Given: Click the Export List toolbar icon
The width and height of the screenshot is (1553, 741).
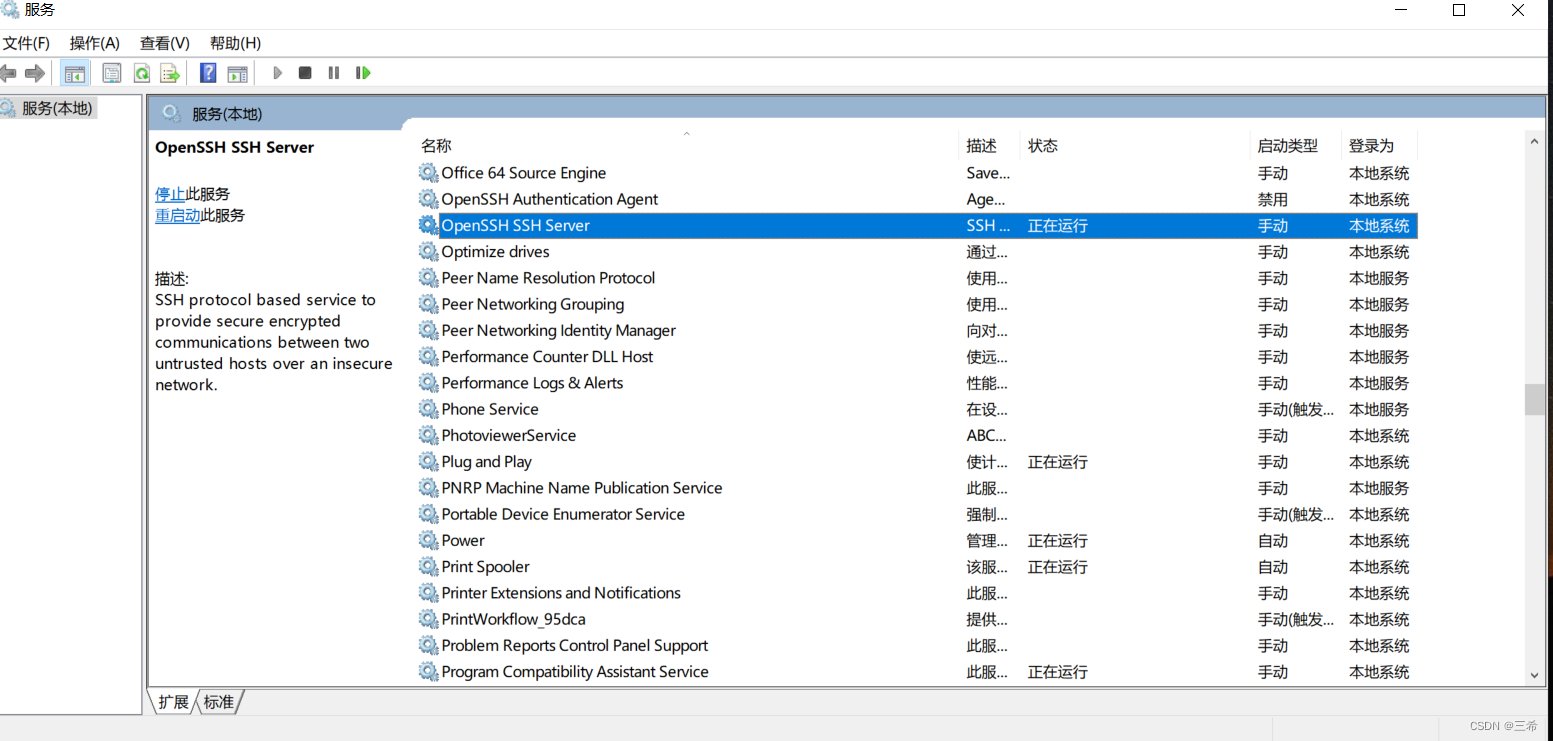Looking at the screenshot, I should tap(169, 72).
